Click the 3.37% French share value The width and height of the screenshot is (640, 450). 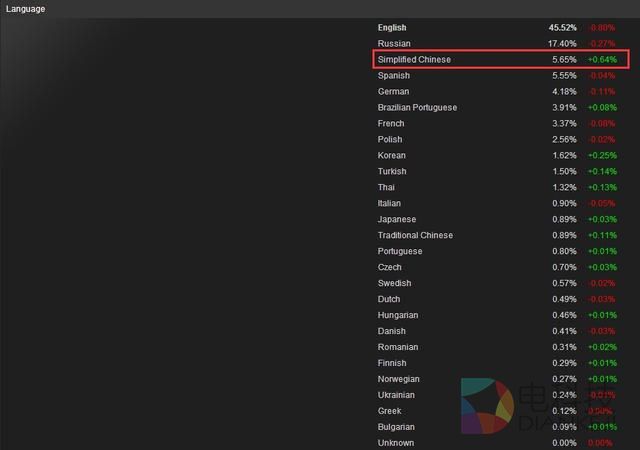click(564, 123)
